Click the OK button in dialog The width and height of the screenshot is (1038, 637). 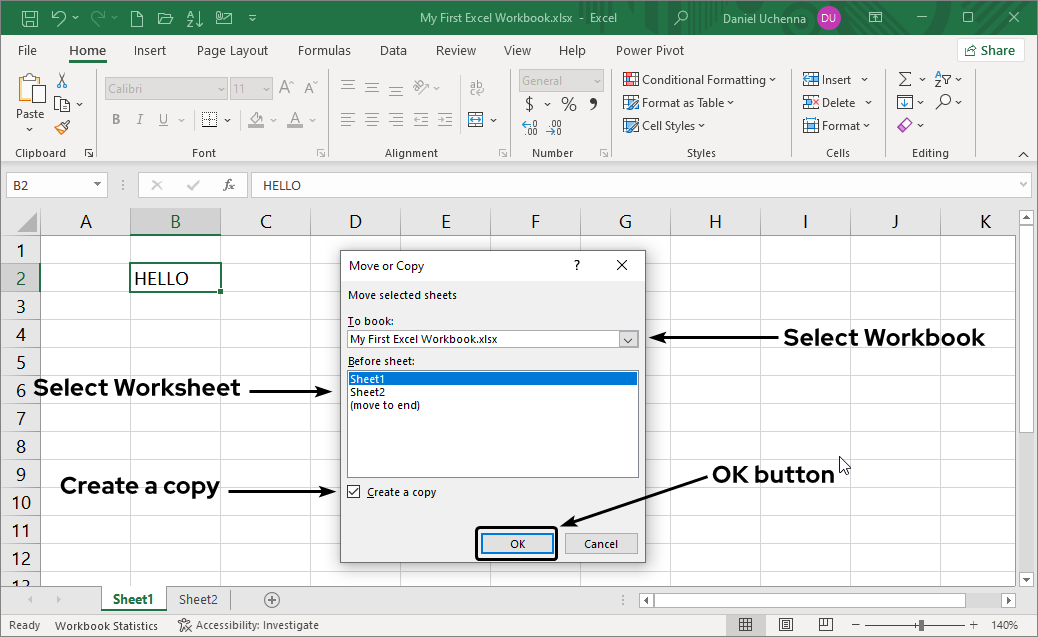(x=516, y=543)
